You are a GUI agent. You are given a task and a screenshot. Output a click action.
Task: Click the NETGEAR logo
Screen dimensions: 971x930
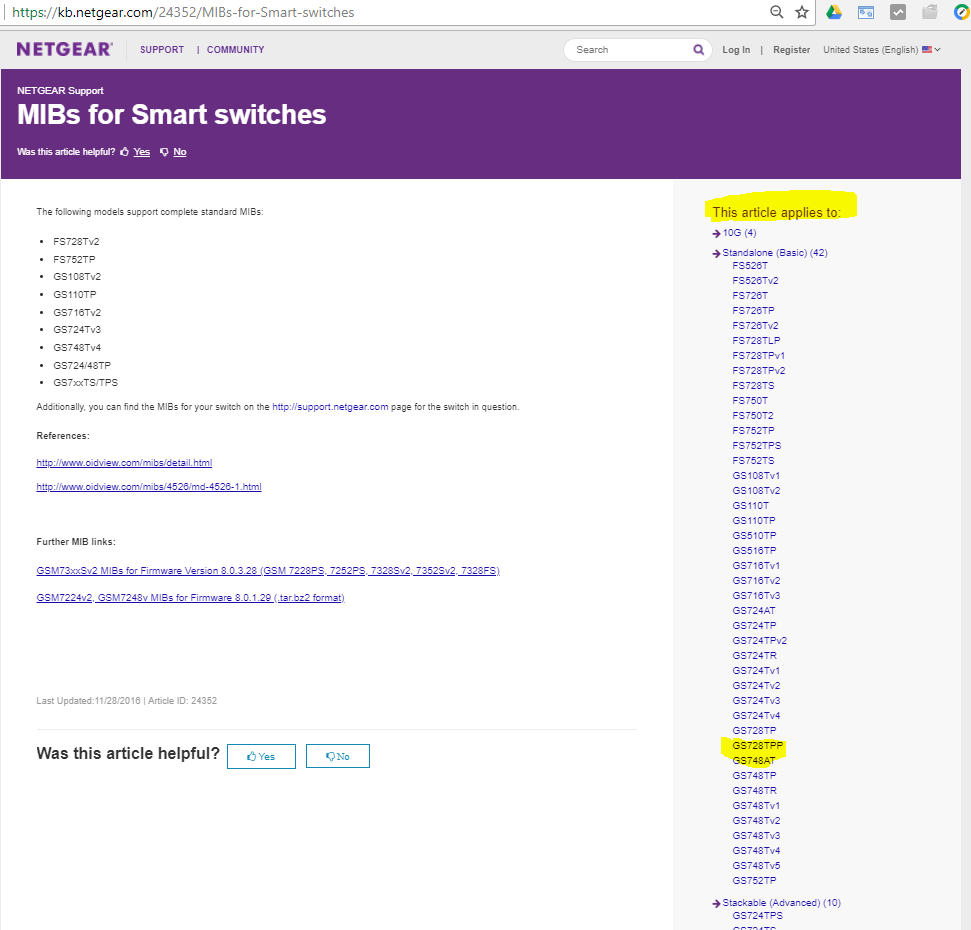(64, 50)
